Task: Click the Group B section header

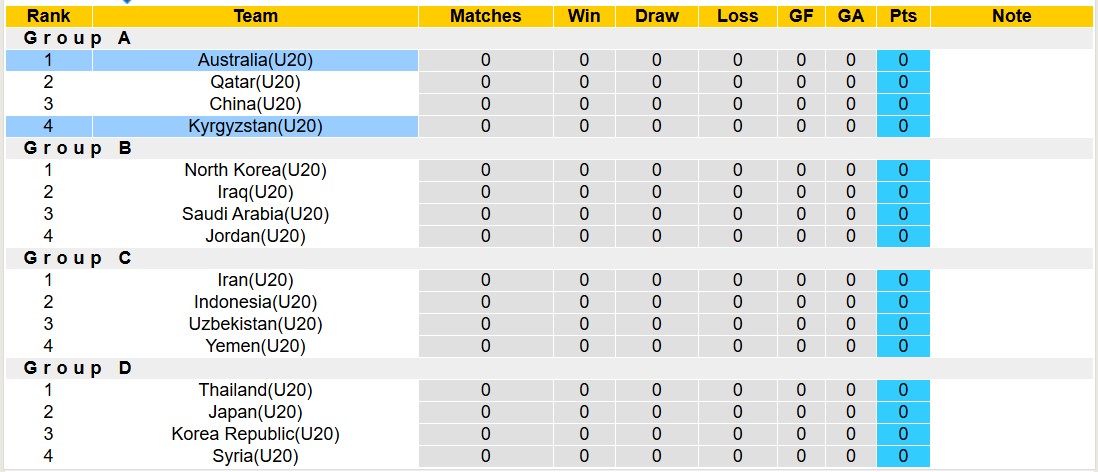Action: click(x=78, y=148)
